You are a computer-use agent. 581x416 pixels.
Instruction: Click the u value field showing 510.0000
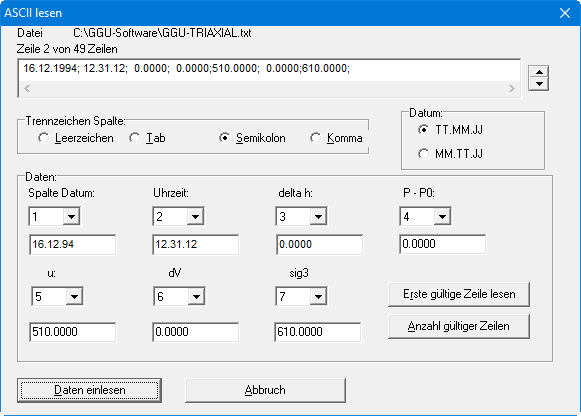point(73,332)
